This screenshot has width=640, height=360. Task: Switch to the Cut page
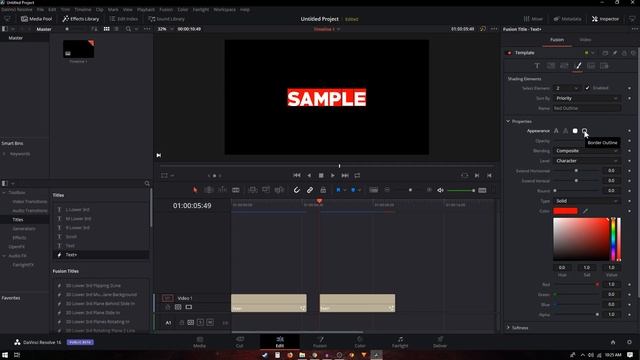click(x=240, y=342)
